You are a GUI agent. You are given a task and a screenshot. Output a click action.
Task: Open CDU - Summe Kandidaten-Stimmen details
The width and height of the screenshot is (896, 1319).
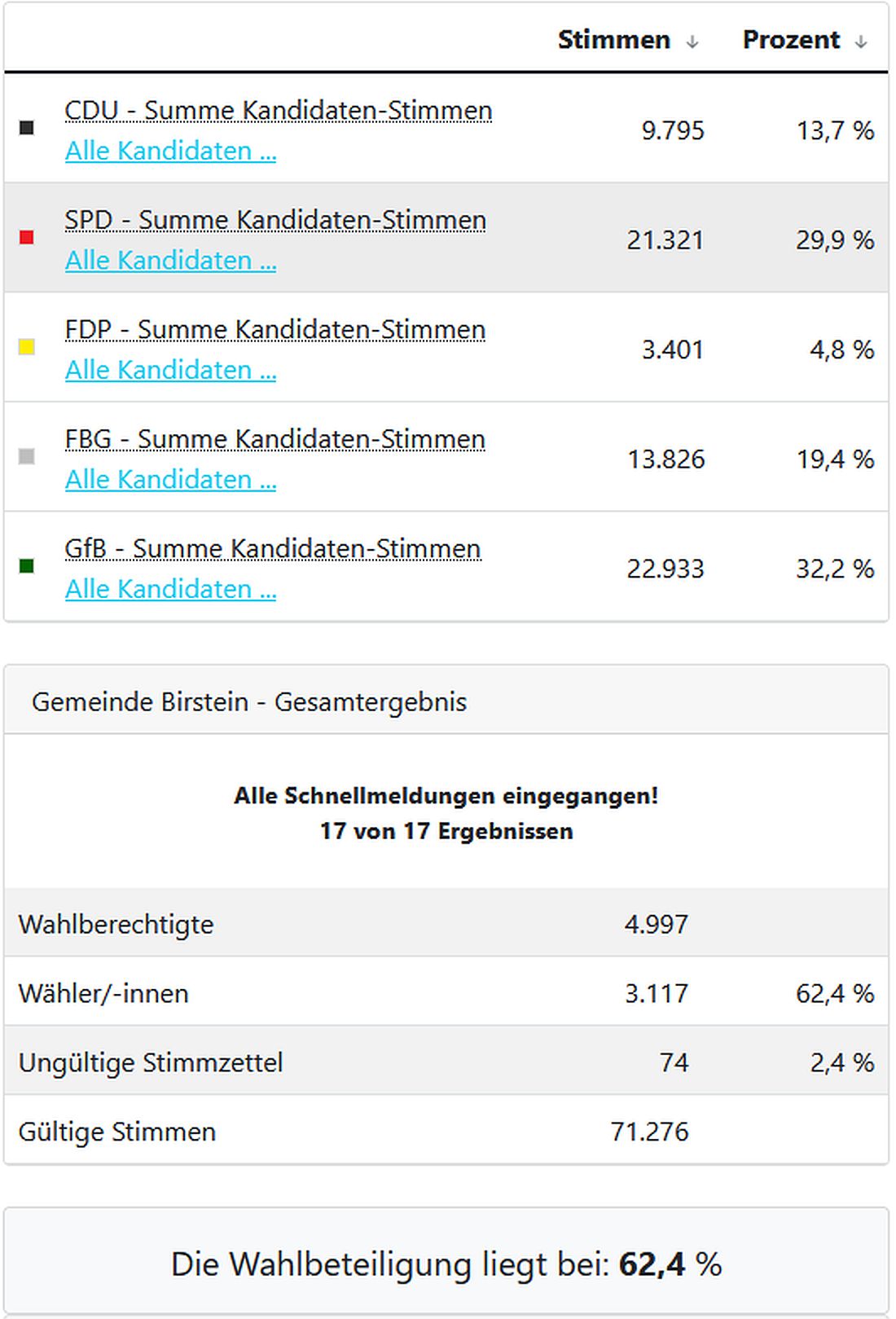279,110
